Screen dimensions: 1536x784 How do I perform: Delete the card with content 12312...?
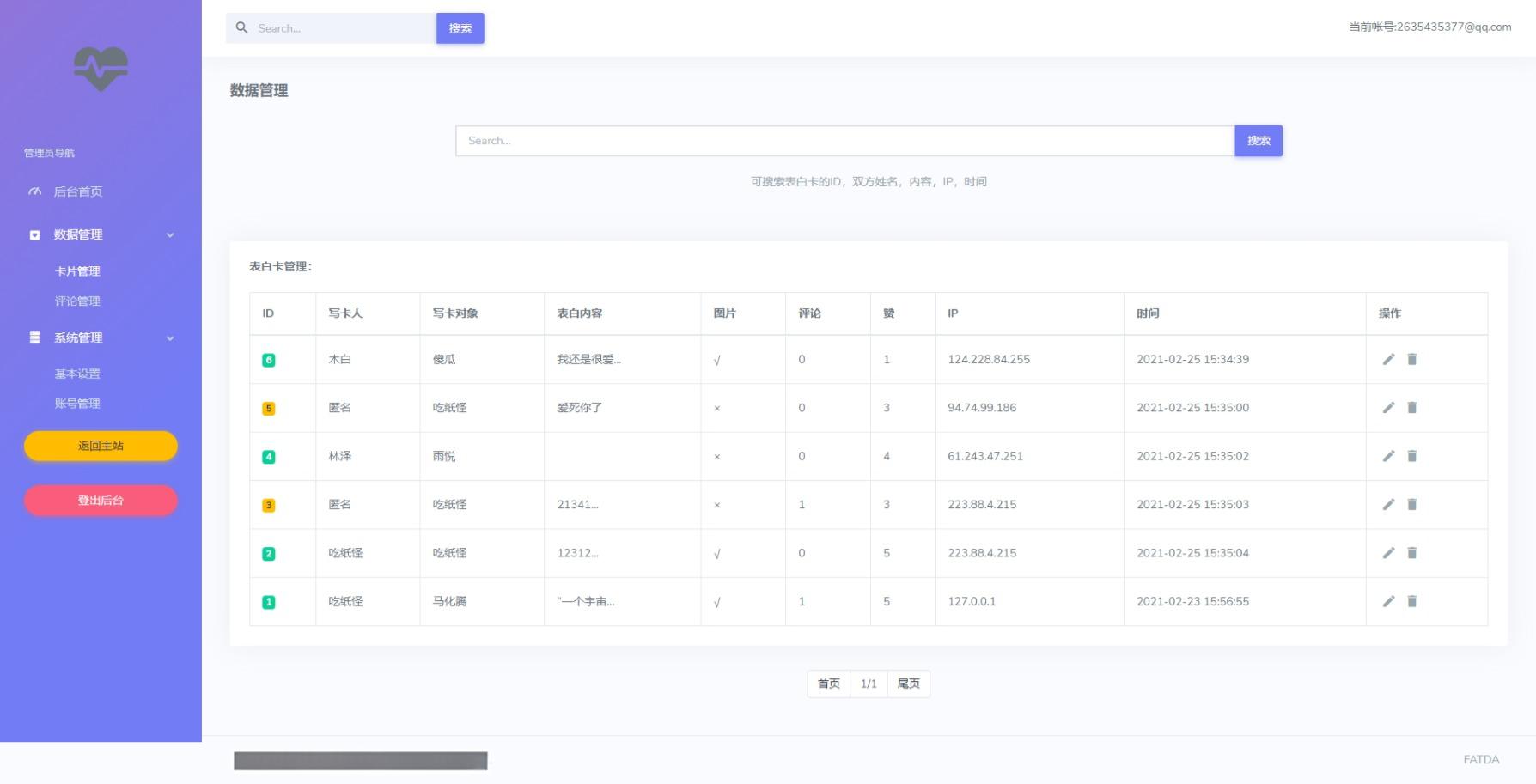1411,553
